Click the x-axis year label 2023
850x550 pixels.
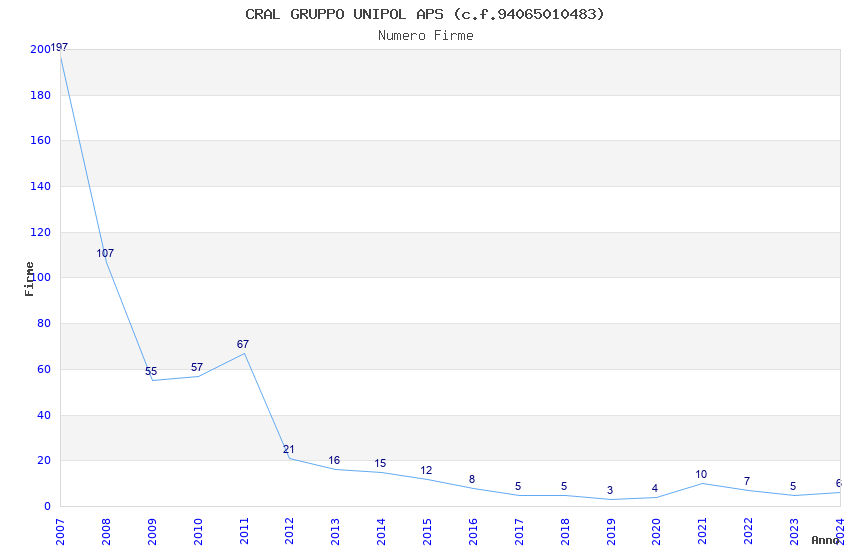[794, 532]
